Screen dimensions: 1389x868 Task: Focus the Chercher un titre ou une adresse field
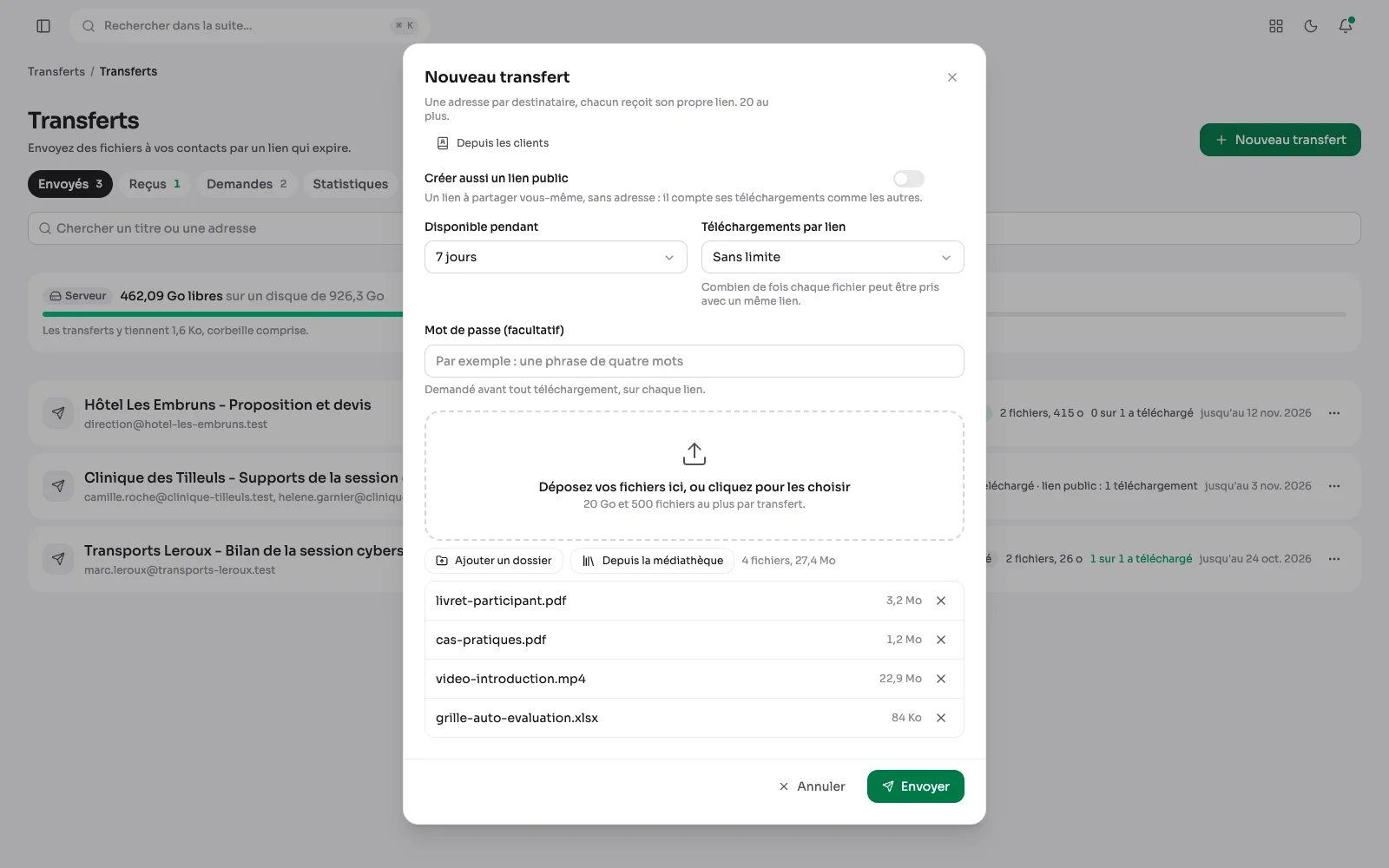click(694, 228)
